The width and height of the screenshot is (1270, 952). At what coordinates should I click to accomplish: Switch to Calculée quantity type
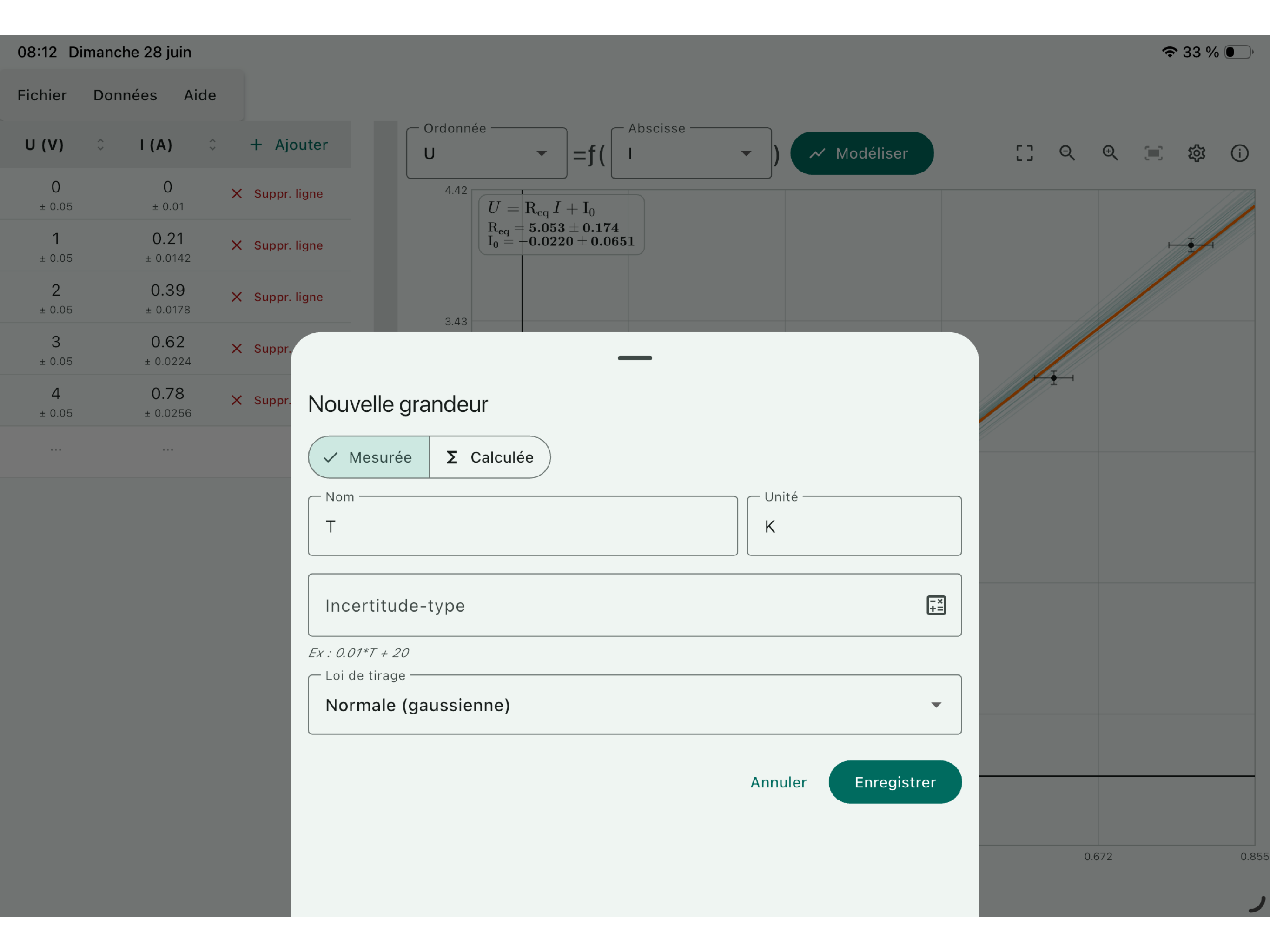490,457
